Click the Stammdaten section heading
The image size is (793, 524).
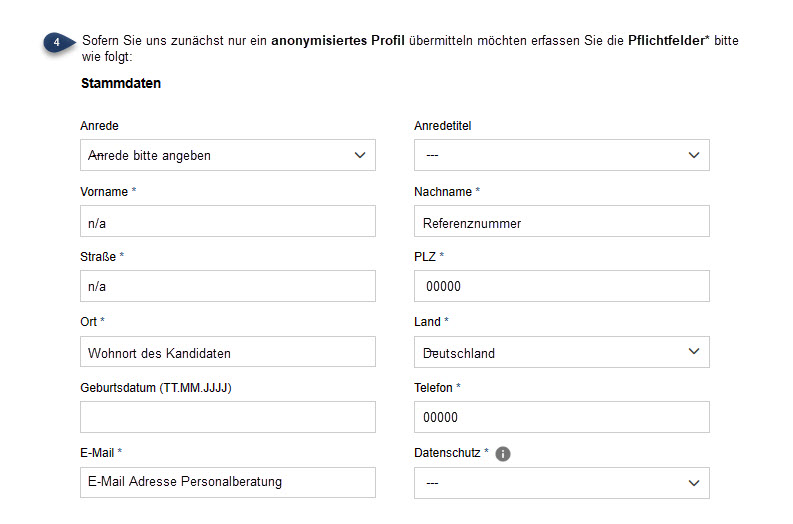tap(121, 83)
